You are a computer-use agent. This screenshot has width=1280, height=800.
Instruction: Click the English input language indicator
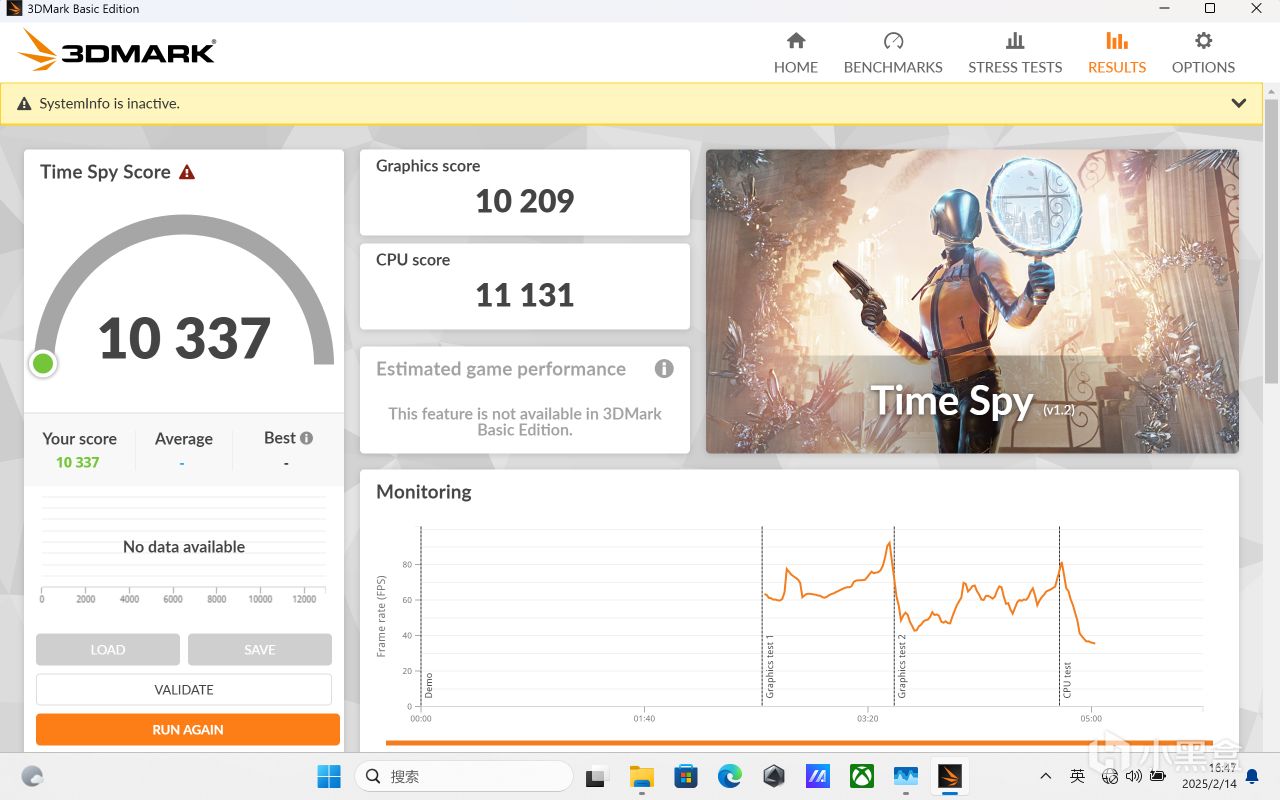pos(1077,776)
